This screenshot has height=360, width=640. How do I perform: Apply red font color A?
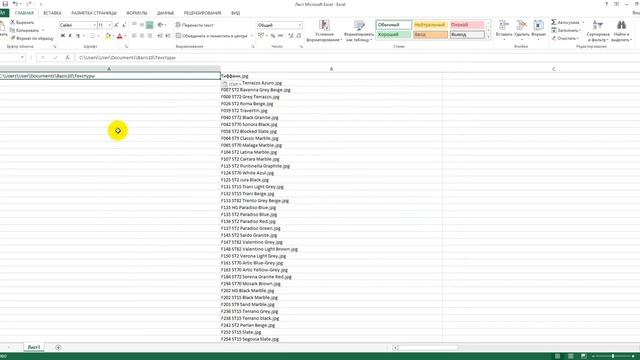(x=119, y=36)
